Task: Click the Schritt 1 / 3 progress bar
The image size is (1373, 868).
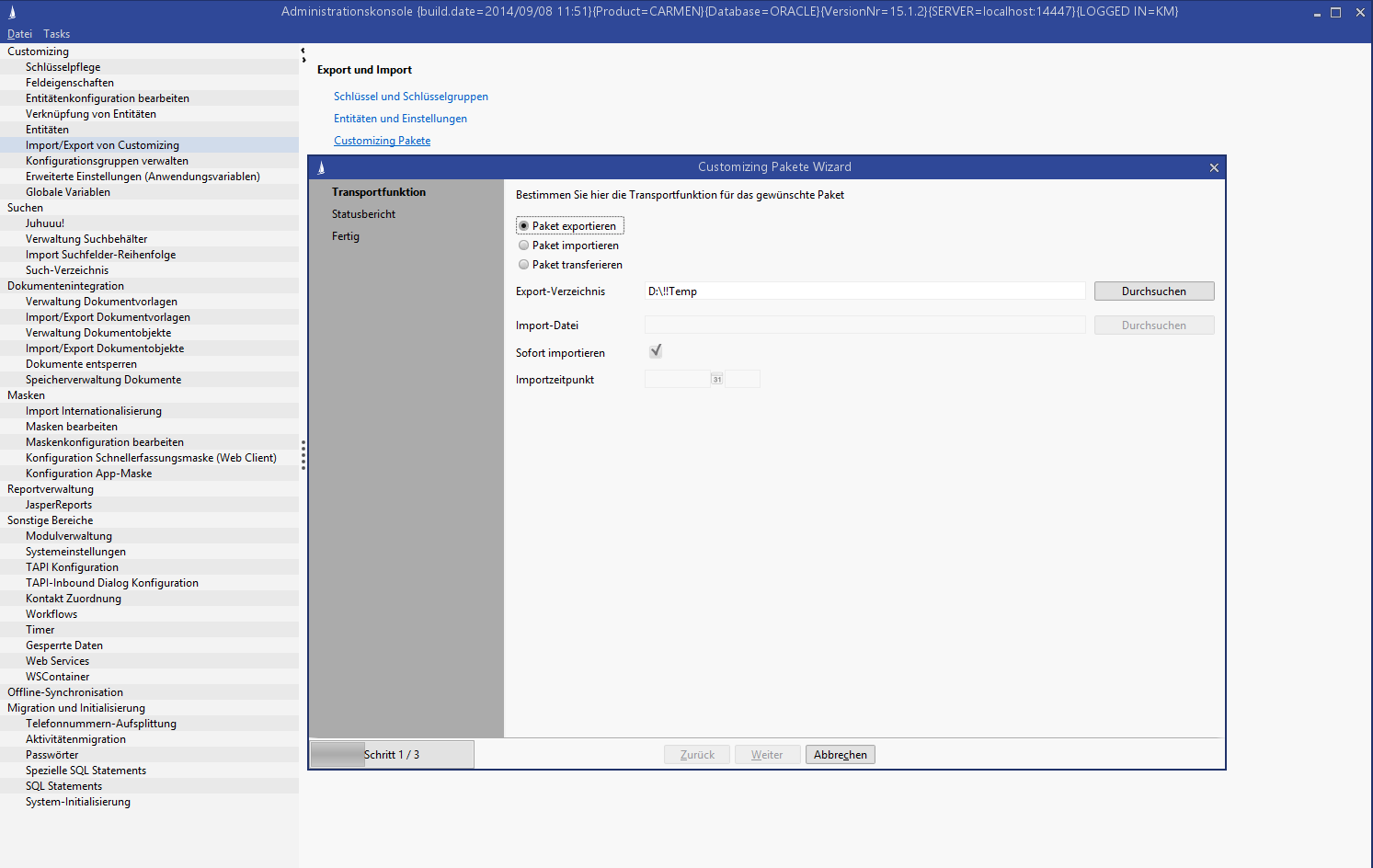Action: 392,755
